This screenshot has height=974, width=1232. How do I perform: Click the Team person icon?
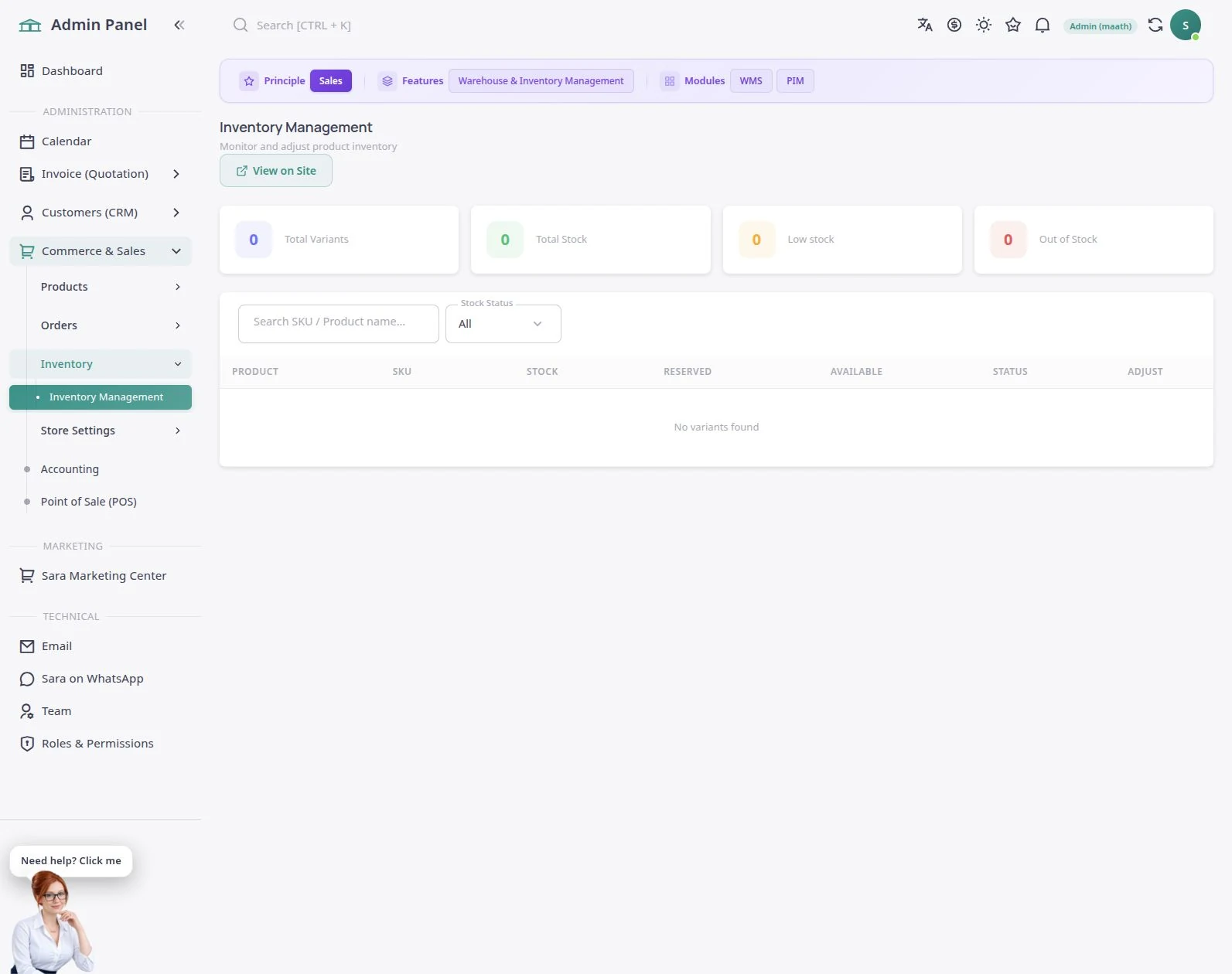click(27, 711)
